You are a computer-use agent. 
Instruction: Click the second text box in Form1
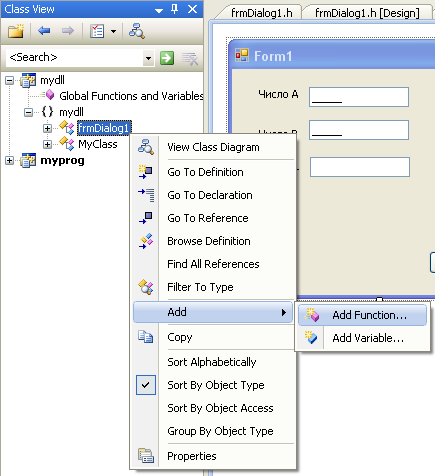(359, 130)
